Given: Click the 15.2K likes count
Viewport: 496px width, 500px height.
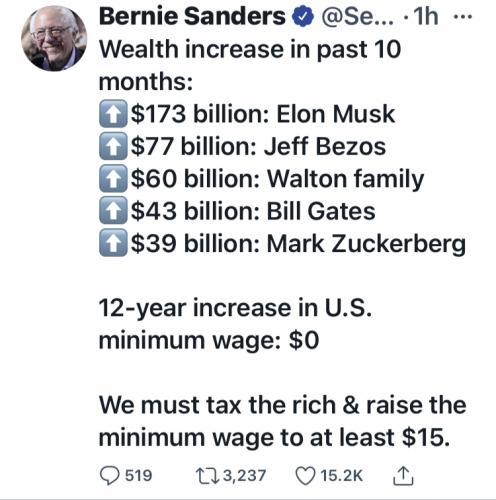Looking at the screenshot, I should click(x=341, y=476).
